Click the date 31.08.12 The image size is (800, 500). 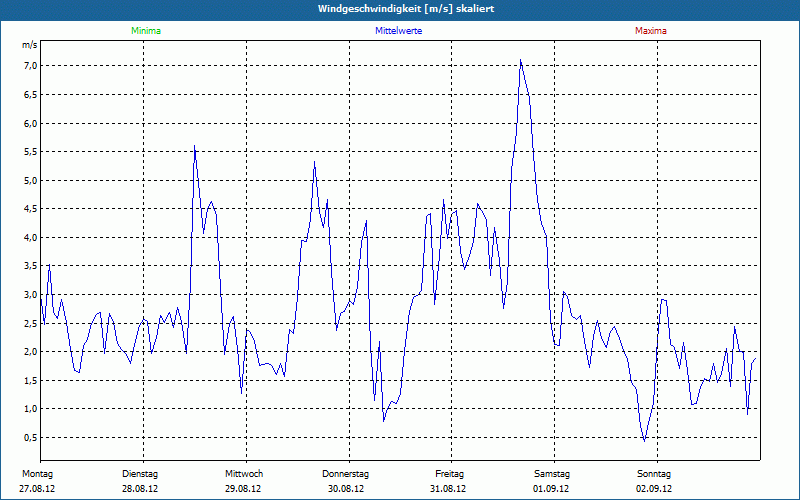click(448, 489)
